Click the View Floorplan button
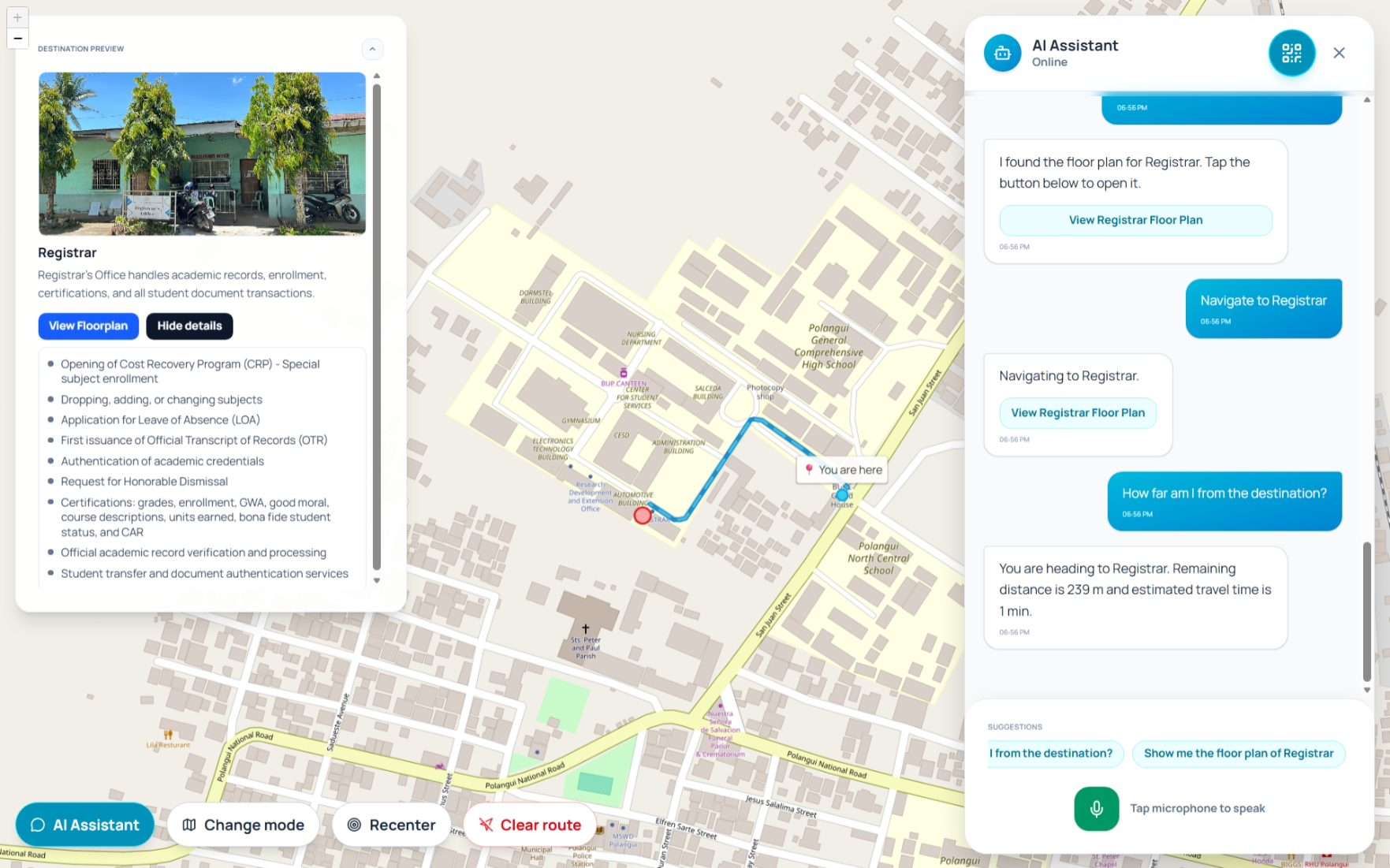This screenshot has width=1390, height=868. coord(88,326)
